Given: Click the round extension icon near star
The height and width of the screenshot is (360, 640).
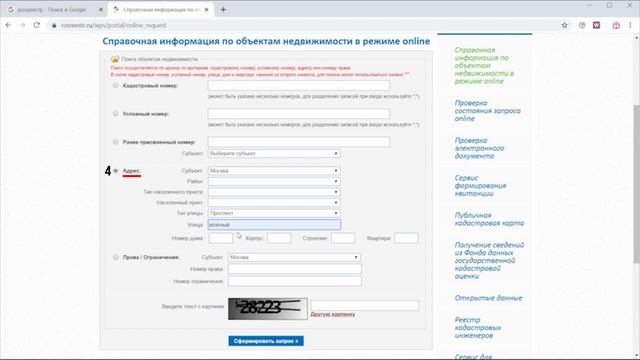Looking at the screenshot, I should pos(582,25).
